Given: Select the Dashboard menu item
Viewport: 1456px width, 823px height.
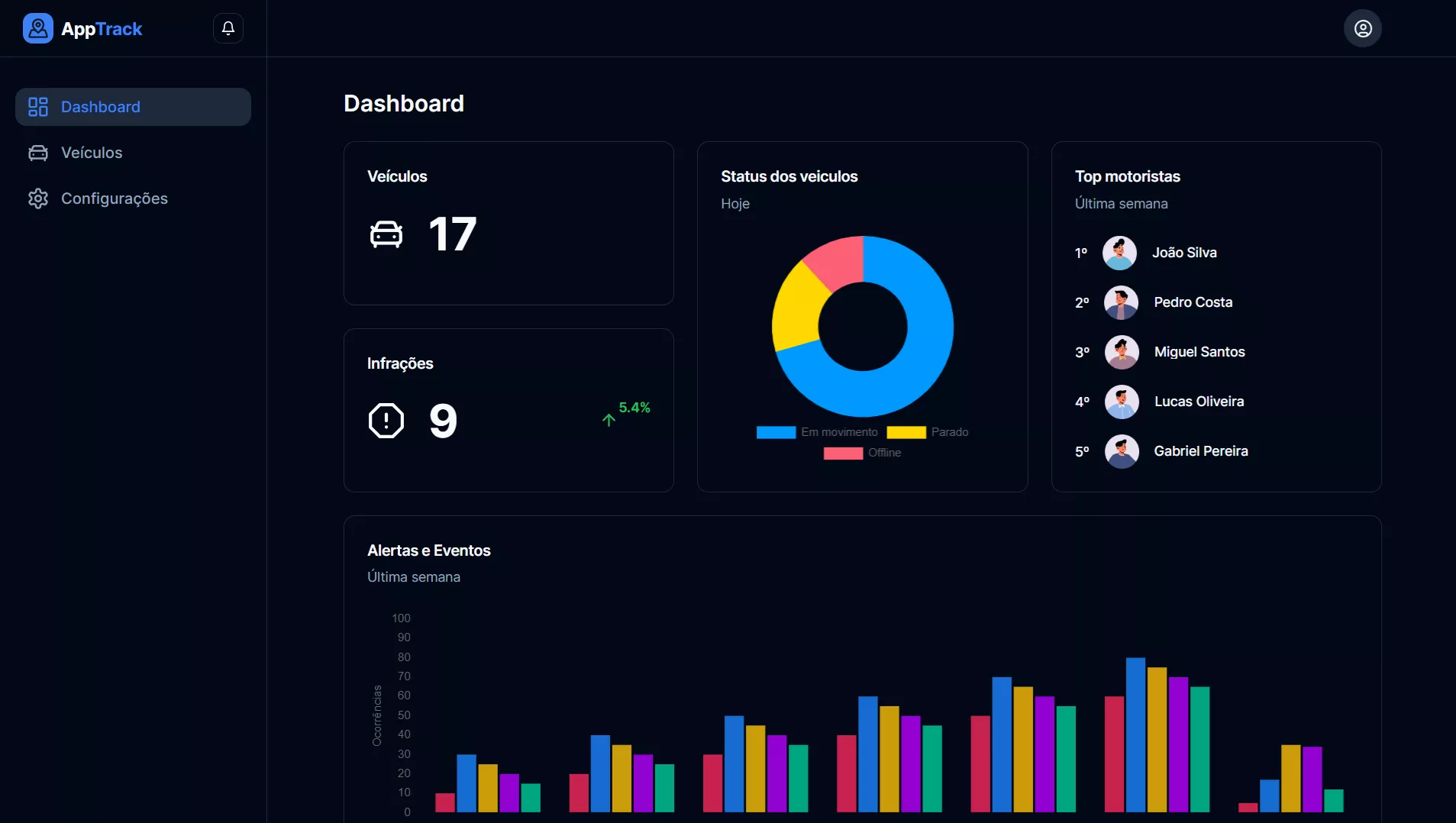Looking at the screenshot, I should point(133,107).
